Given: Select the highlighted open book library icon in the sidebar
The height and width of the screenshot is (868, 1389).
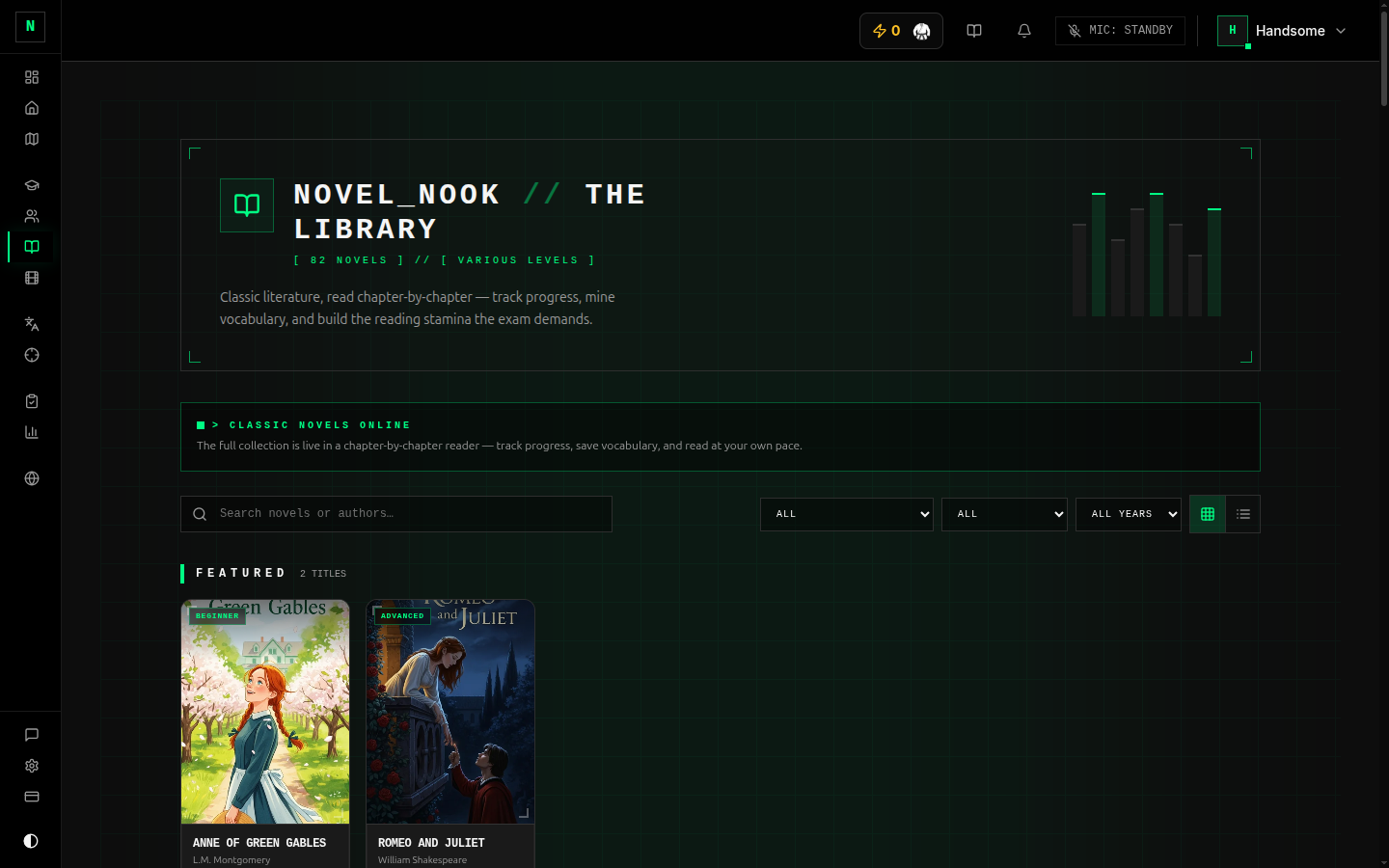Looking at the screenshot, I should (x=32, y=247).
